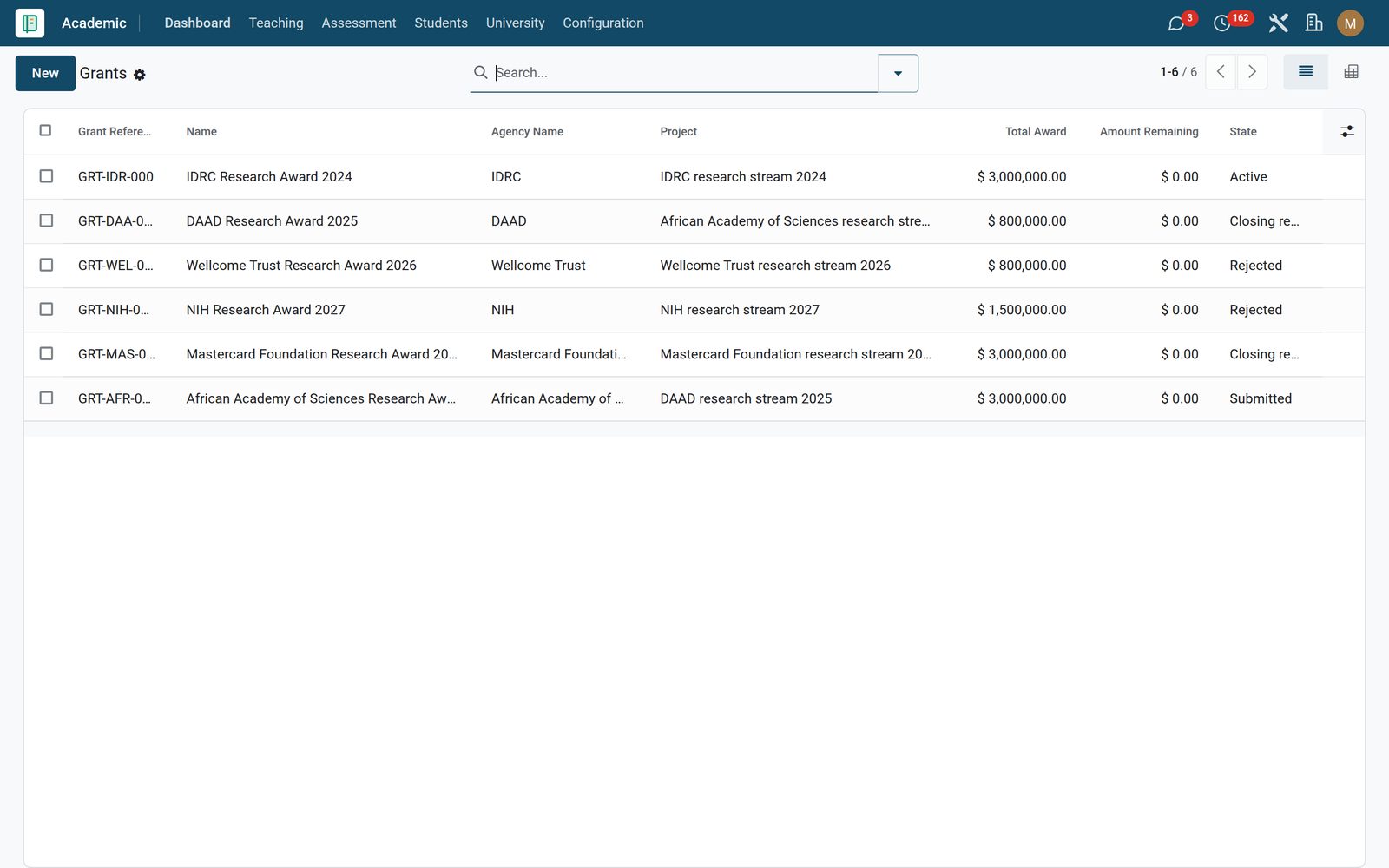The width and height of the screenshot is (1389, 868).
Task: Click NIH research stream 2027 project cell
Action: pyautogui.click(x=740, y=310)
